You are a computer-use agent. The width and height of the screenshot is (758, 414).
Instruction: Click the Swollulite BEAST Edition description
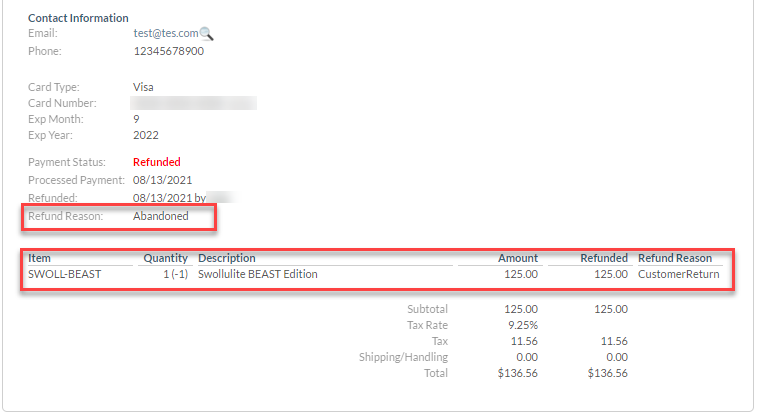(258, 274)
